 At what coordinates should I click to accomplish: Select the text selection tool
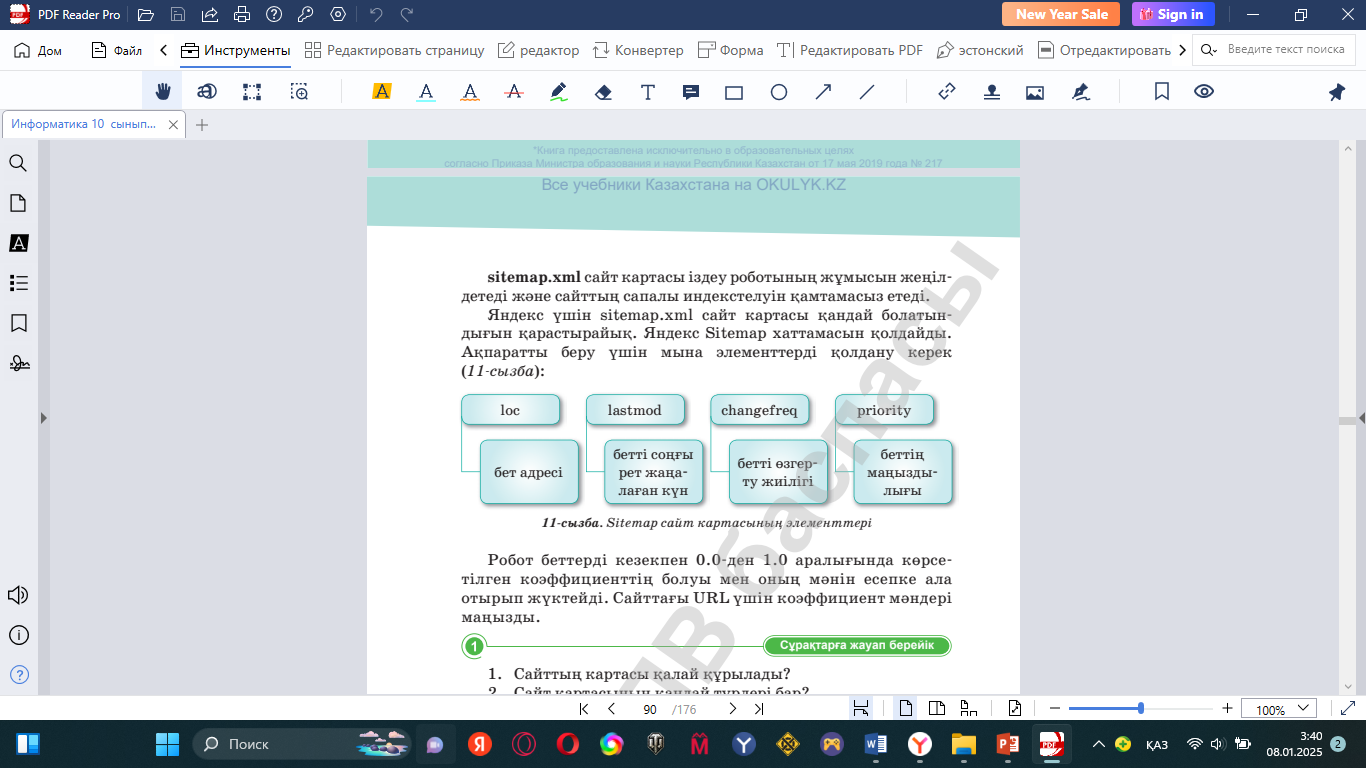click(207, 92)
